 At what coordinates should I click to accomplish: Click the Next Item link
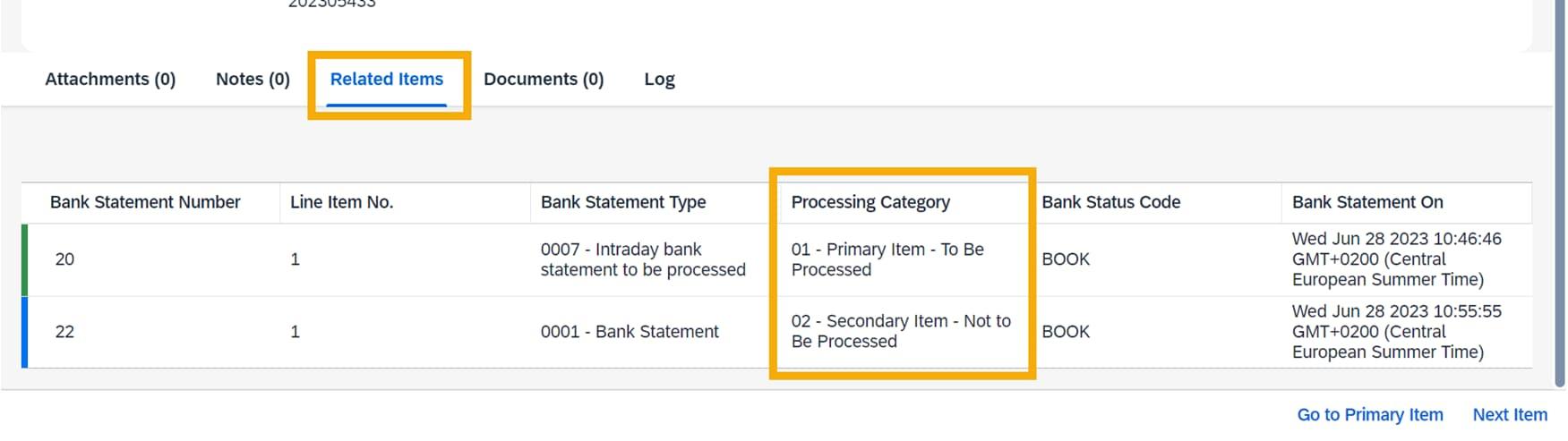click(x=1509, y=415)
